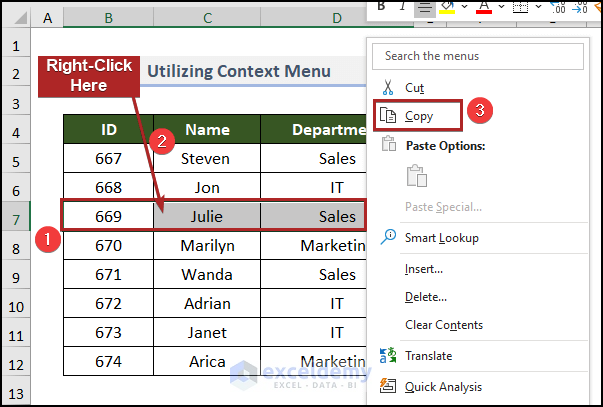
Task: Click cell containing 671
Action: click(x=108, y=274)
